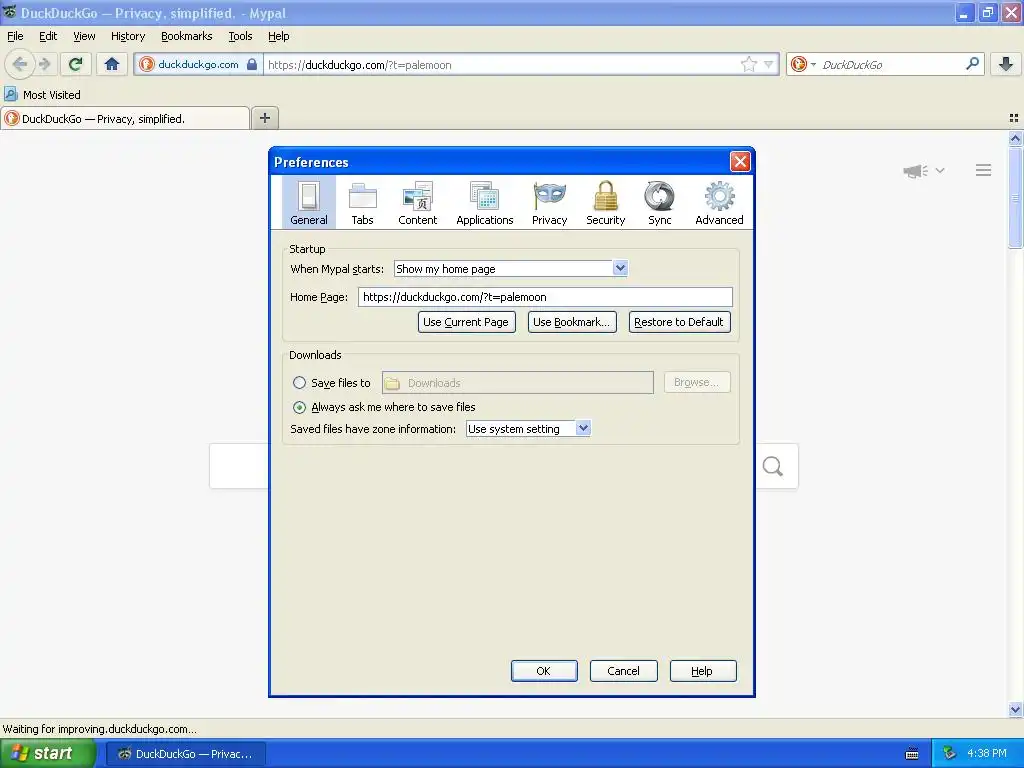Viewport: 1024px width, 768px height.
Task: Cancel the Preferences dialog
Action: pyautogui.click(x=624, y=671)
